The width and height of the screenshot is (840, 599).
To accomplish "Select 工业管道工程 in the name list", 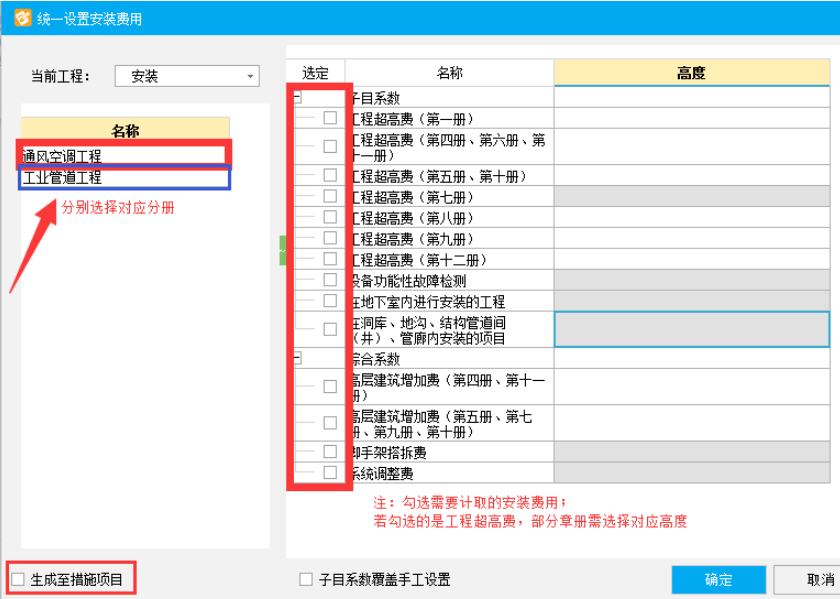I will click(x=124, y=177).
